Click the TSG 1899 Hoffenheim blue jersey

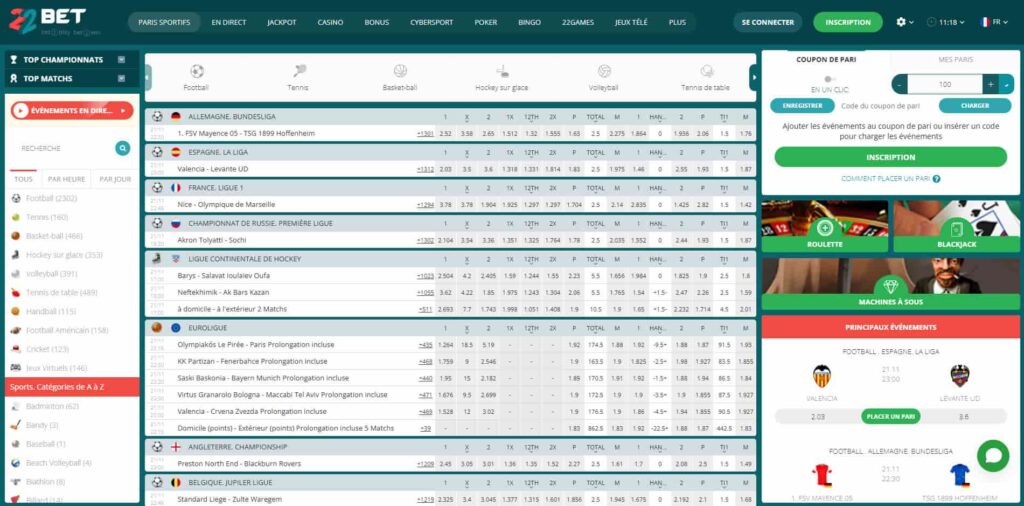[960, 475]
